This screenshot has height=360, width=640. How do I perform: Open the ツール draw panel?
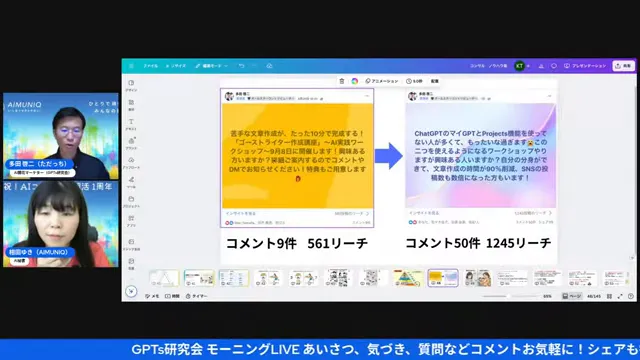pos(131,182)
